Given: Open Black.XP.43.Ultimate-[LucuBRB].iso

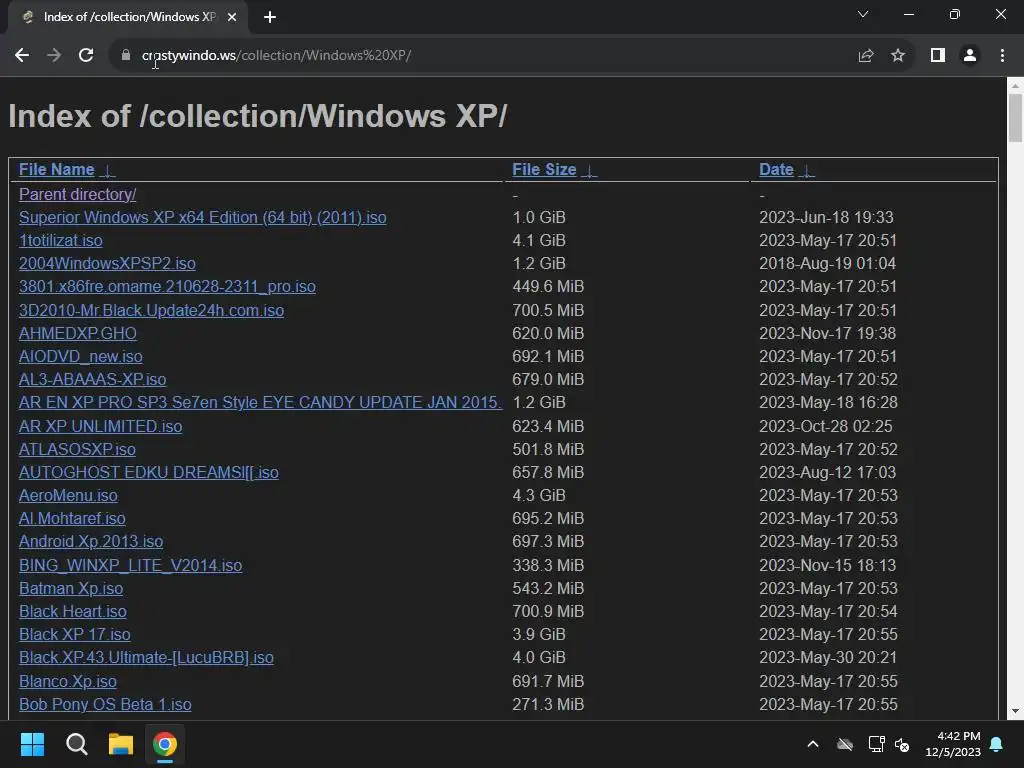Looking at the screenshot, I should pyautogui.click(x=146, y=658).
